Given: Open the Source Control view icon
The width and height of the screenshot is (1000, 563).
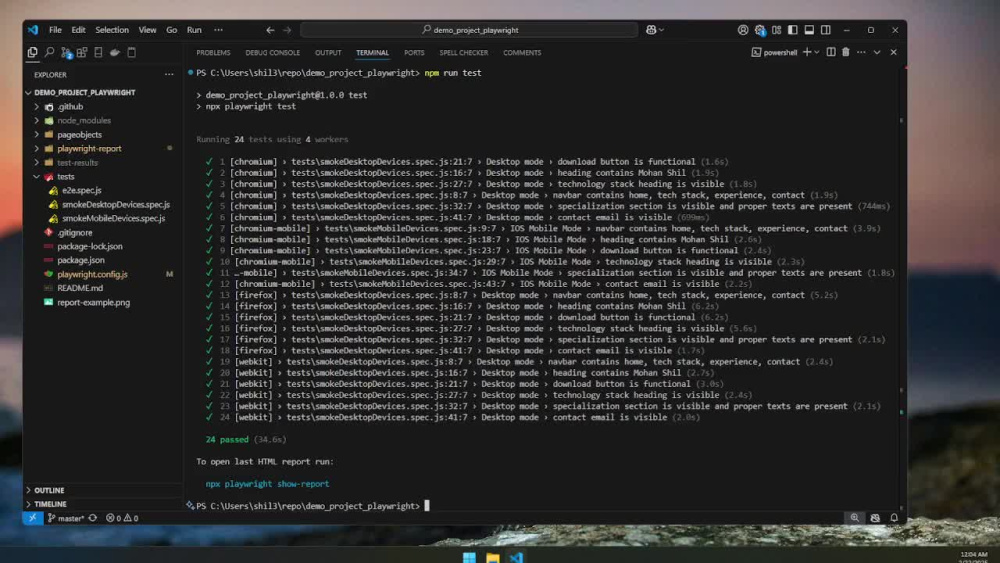Looking at the screenshot, I should [x=66, y=53].
